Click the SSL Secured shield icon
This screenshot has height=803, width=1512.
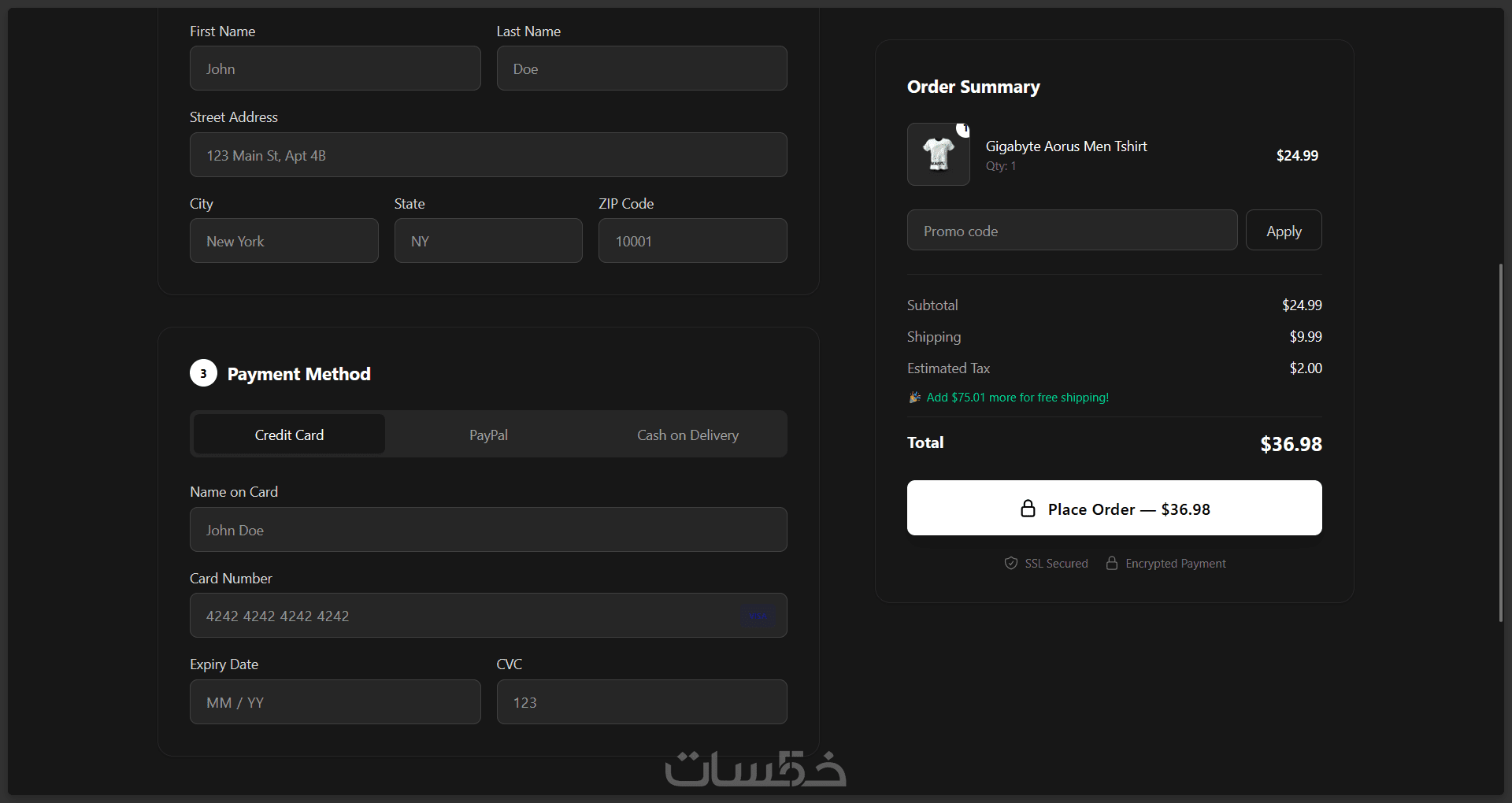click(1011, 563)
